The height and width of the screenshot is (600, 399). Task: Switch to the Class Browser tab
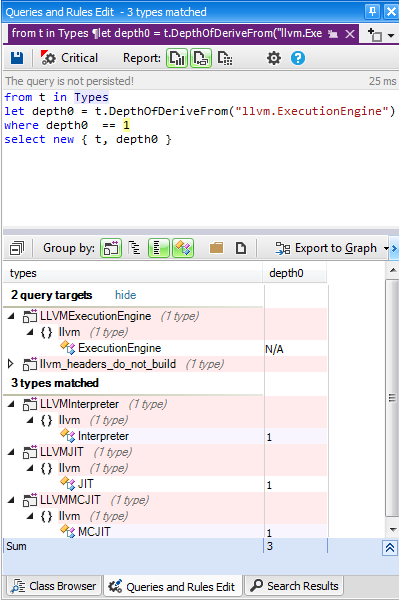pyautogui.click(x=54, y=586)
